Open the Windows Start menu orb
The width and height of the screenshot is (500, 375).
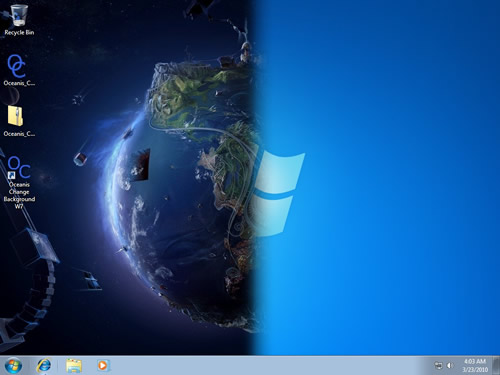coord(13,366)
